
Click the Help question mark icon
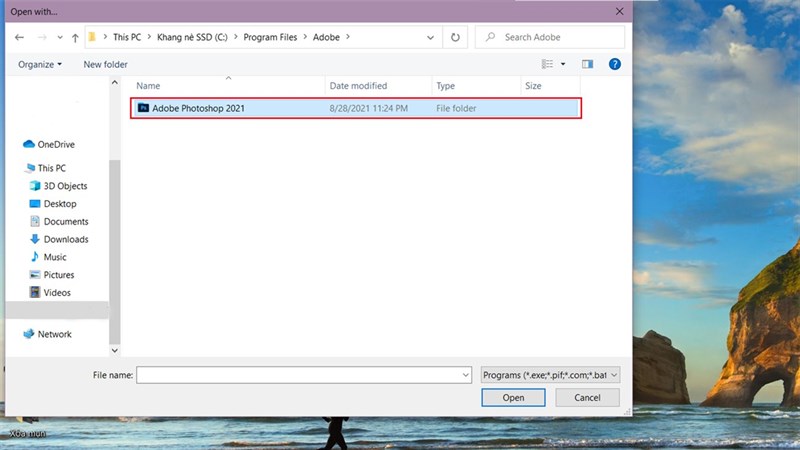(x=615, y=64)
